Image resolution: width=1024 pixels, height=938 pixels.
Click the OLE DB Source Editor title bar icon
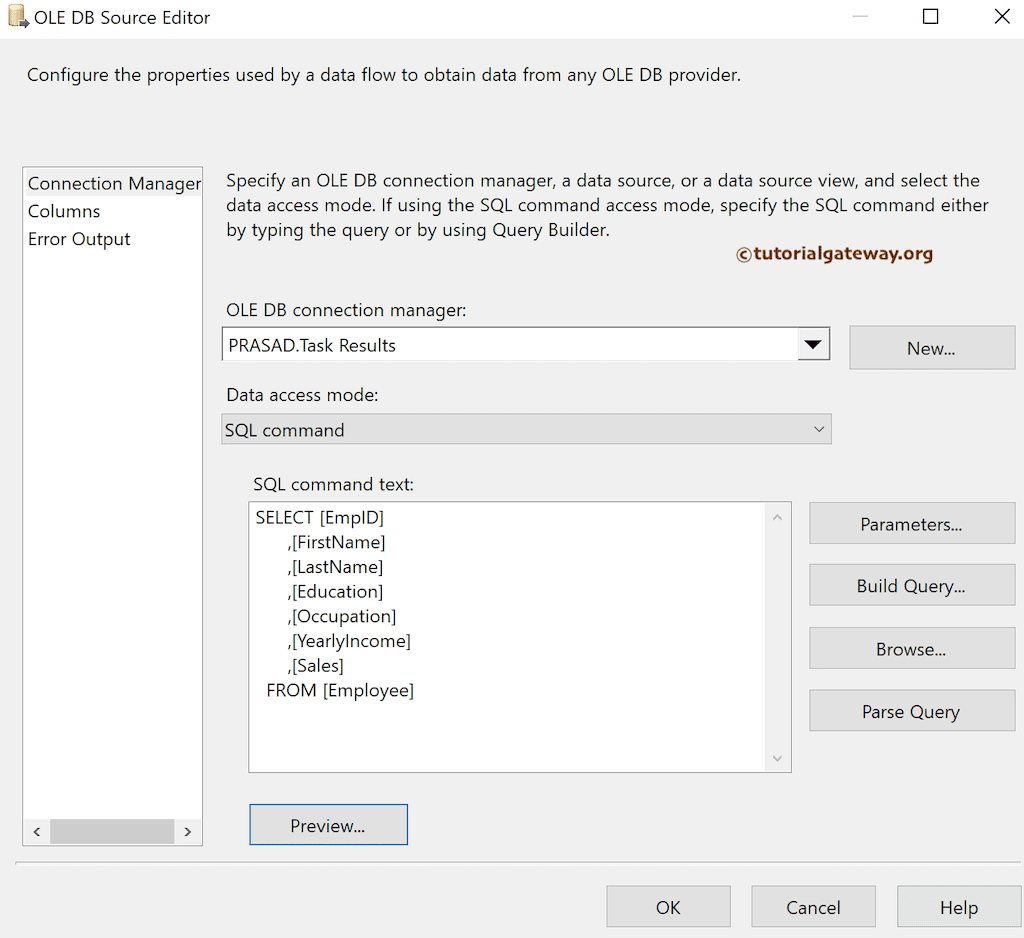click(x=18, y=16)
